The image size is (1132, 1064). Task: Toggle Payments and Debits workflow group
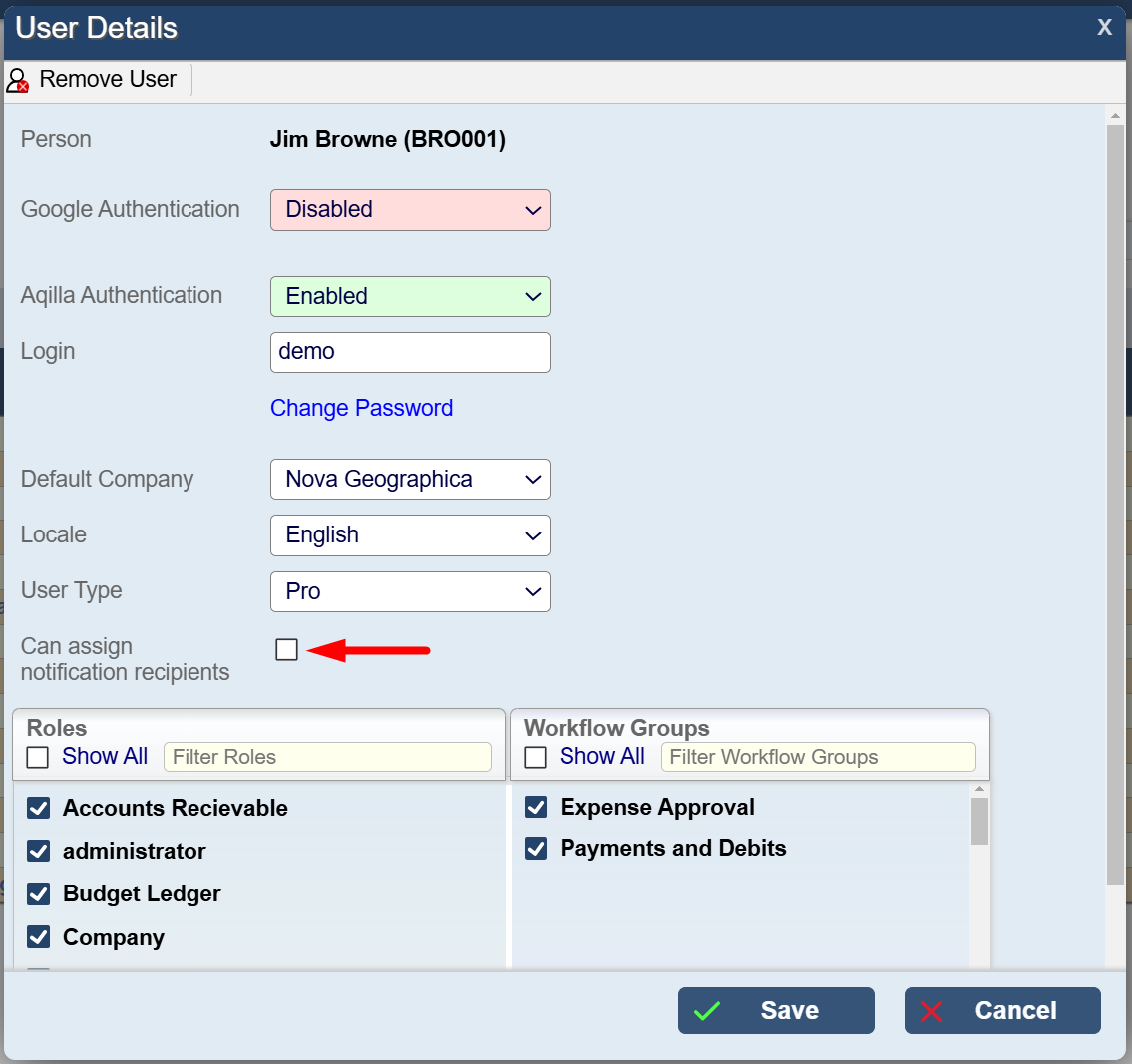coord(536,848)
